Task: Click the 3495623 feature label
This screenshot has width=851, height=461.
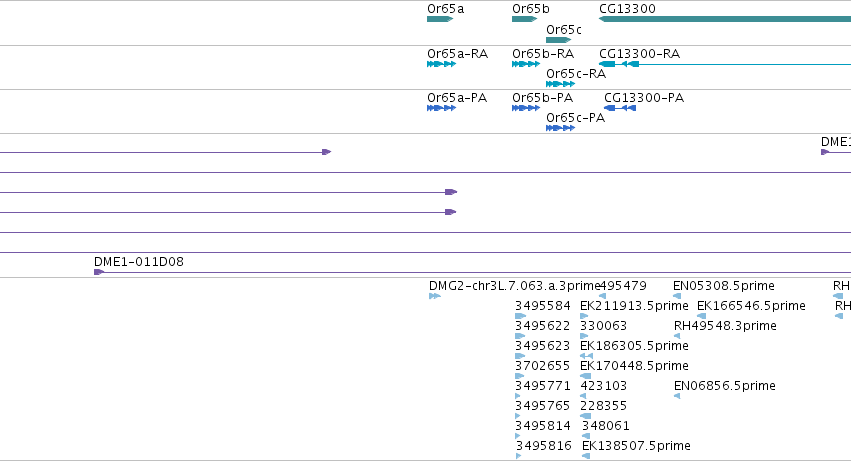Action: (543, 346)
